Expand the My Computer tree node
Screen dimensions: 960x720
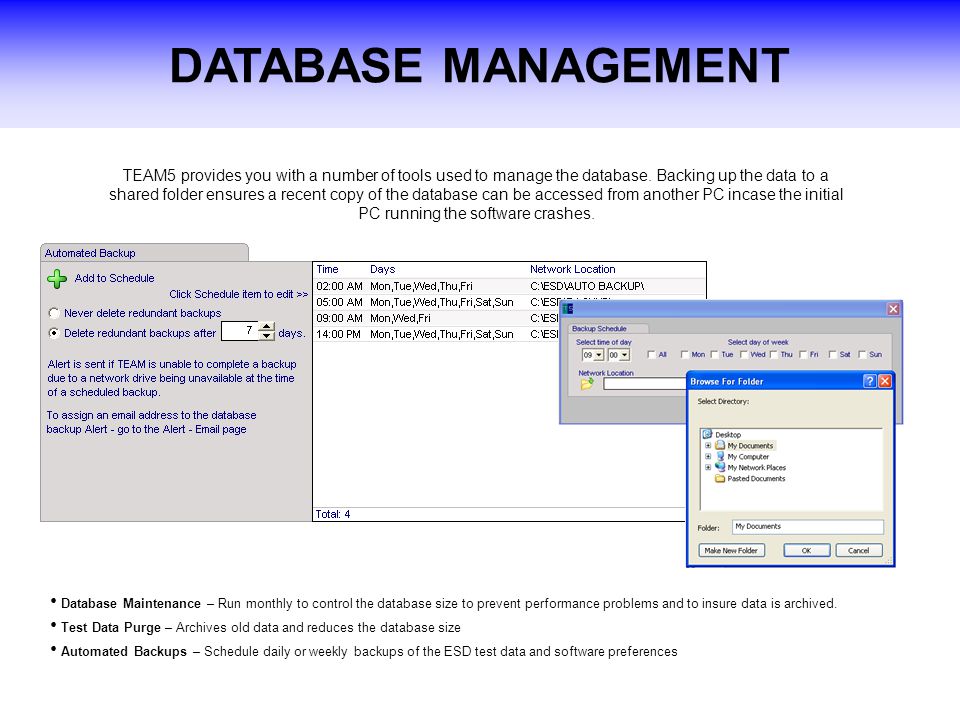[x=708, y=456]
